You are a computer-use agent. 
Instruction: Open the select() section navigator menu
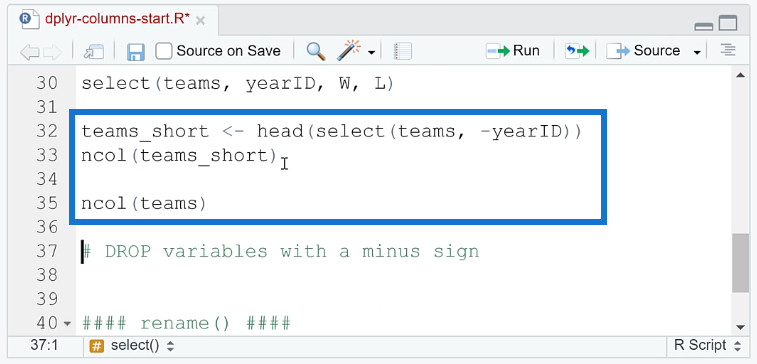coord(132,346)
